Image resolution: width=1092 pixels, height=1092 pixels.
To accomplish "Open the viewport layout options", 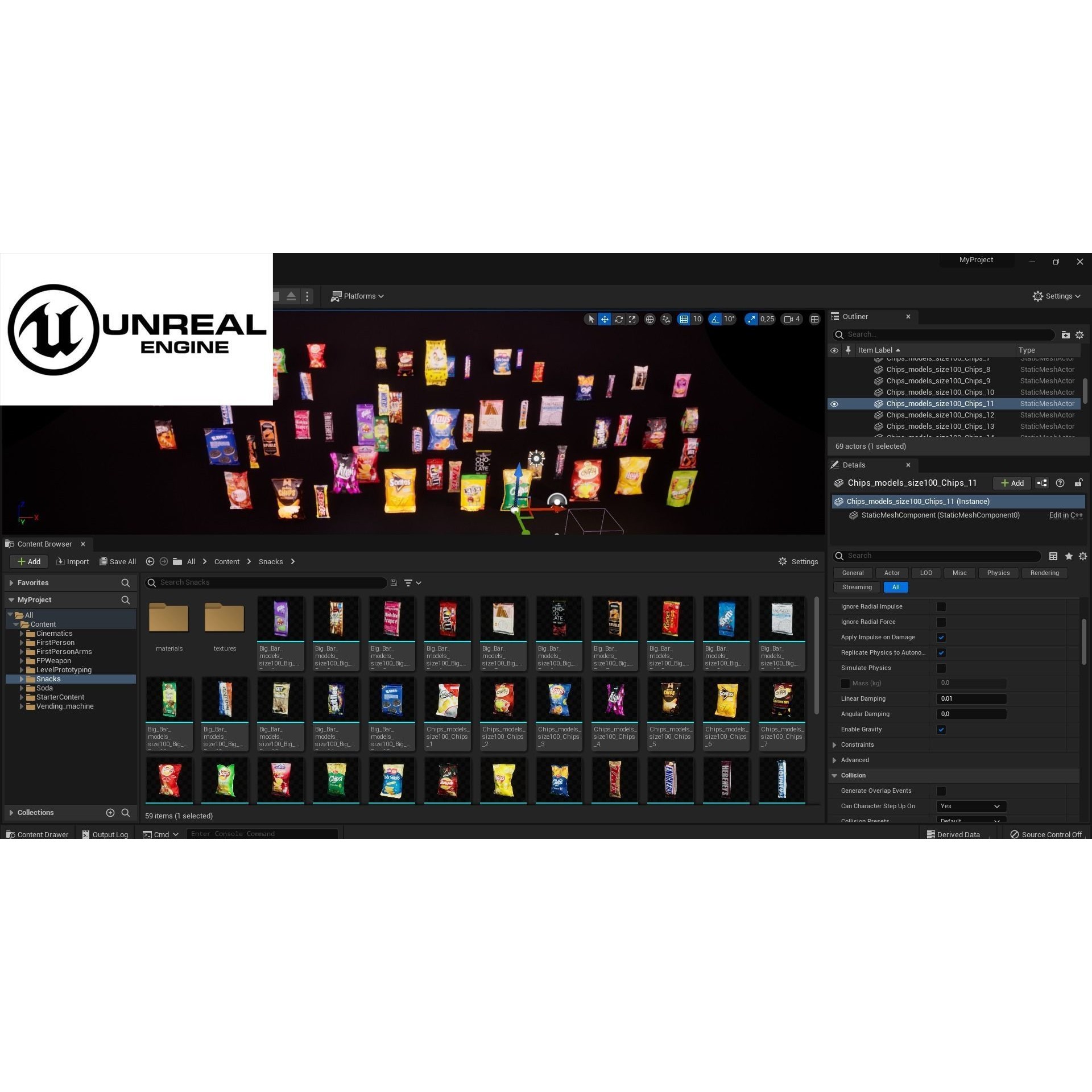I will coord(814,319).
